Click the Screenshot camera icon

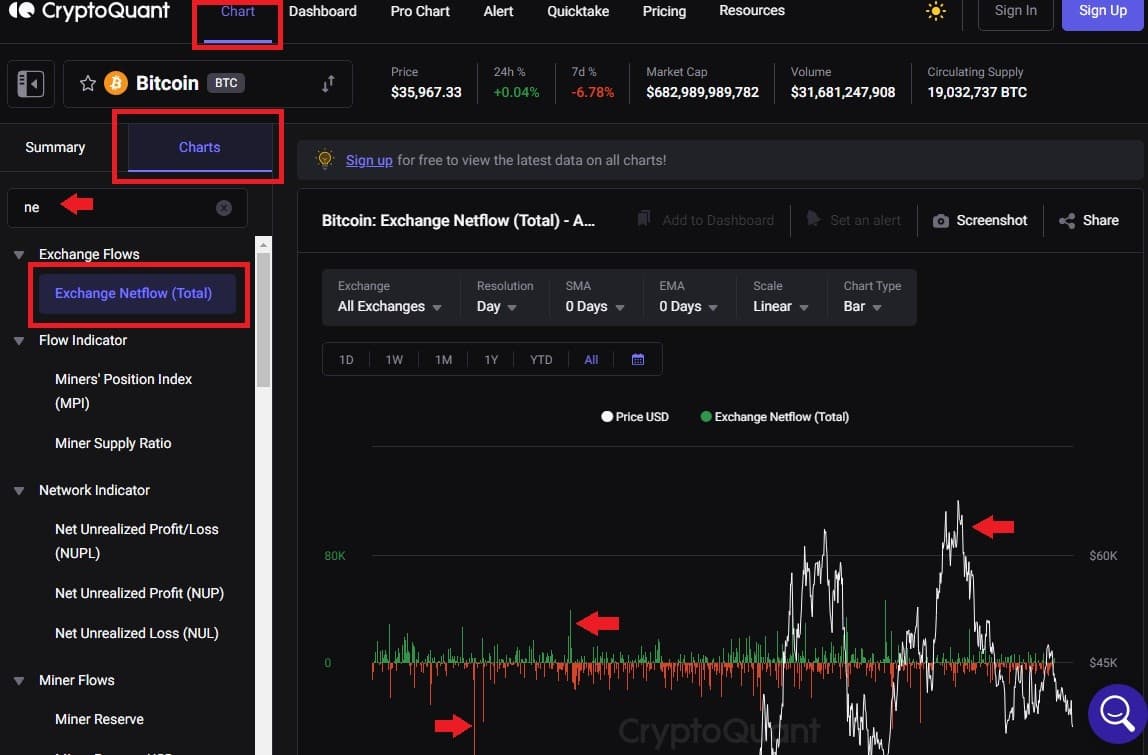click(x=941, y=221)
